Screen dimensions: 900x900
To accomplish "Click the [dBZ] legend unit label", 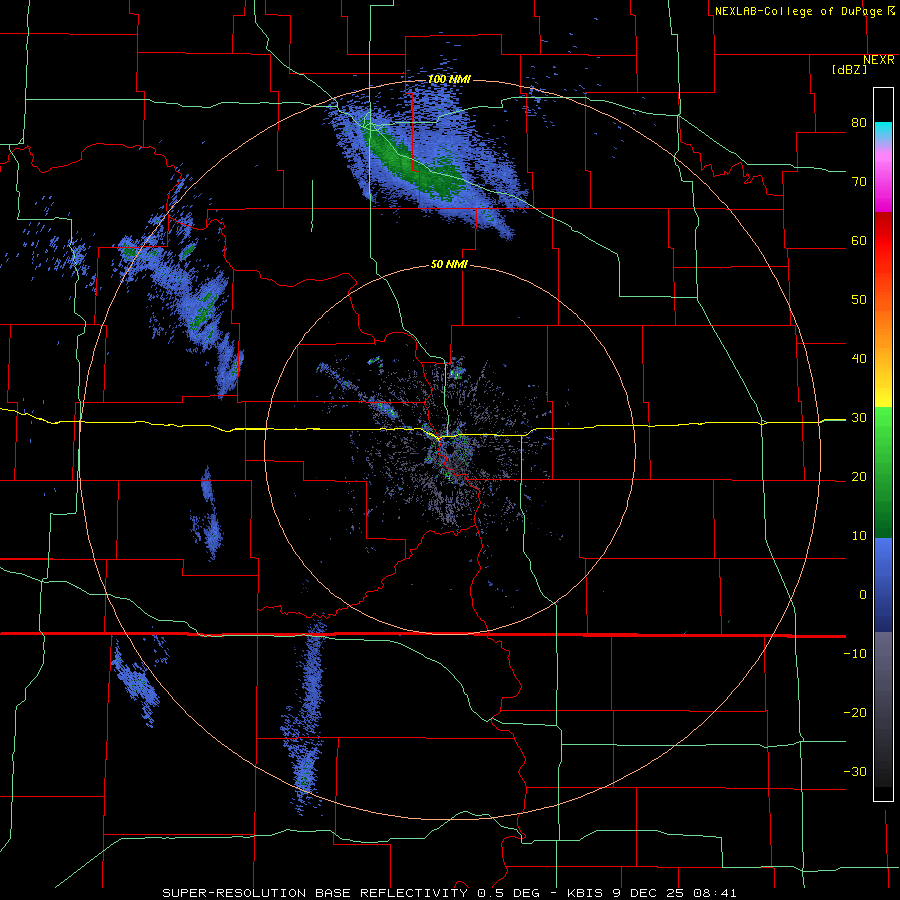I will 849,70.
